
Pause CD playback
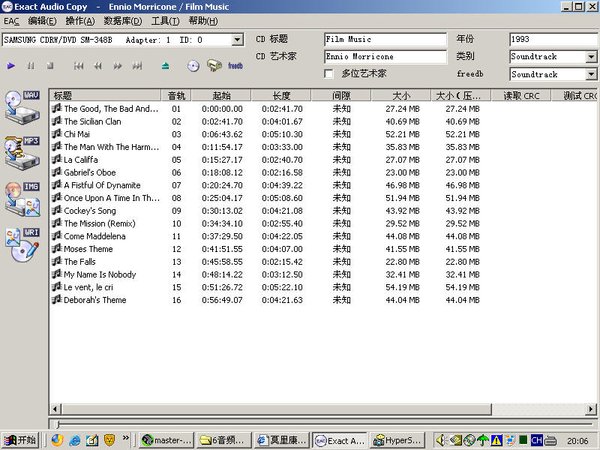(x=31, y=66)
